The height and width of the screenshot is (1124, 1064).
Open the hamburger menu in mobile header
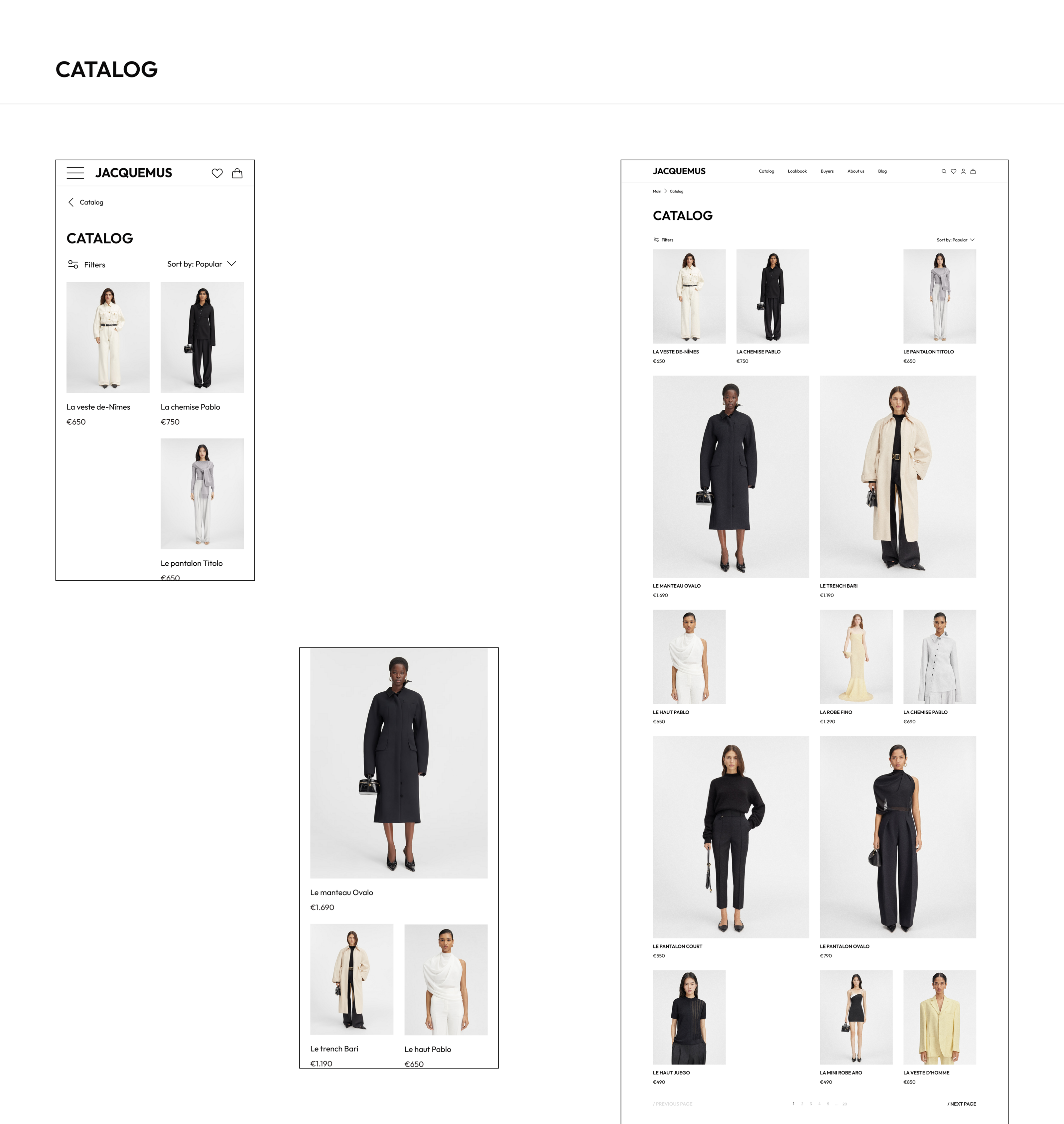click(75, 173)
